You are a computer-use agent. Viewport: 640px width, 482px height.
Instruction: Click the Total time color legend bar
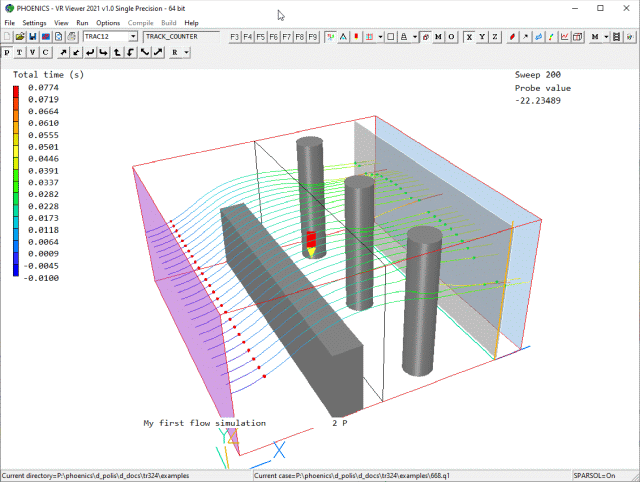click(16, 179)
